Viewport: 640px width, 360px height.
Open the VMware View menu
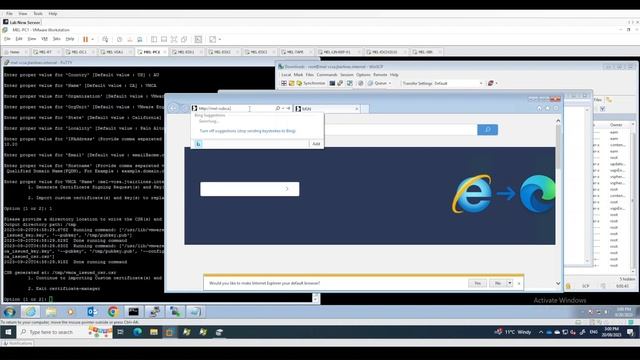pos(31,39)
